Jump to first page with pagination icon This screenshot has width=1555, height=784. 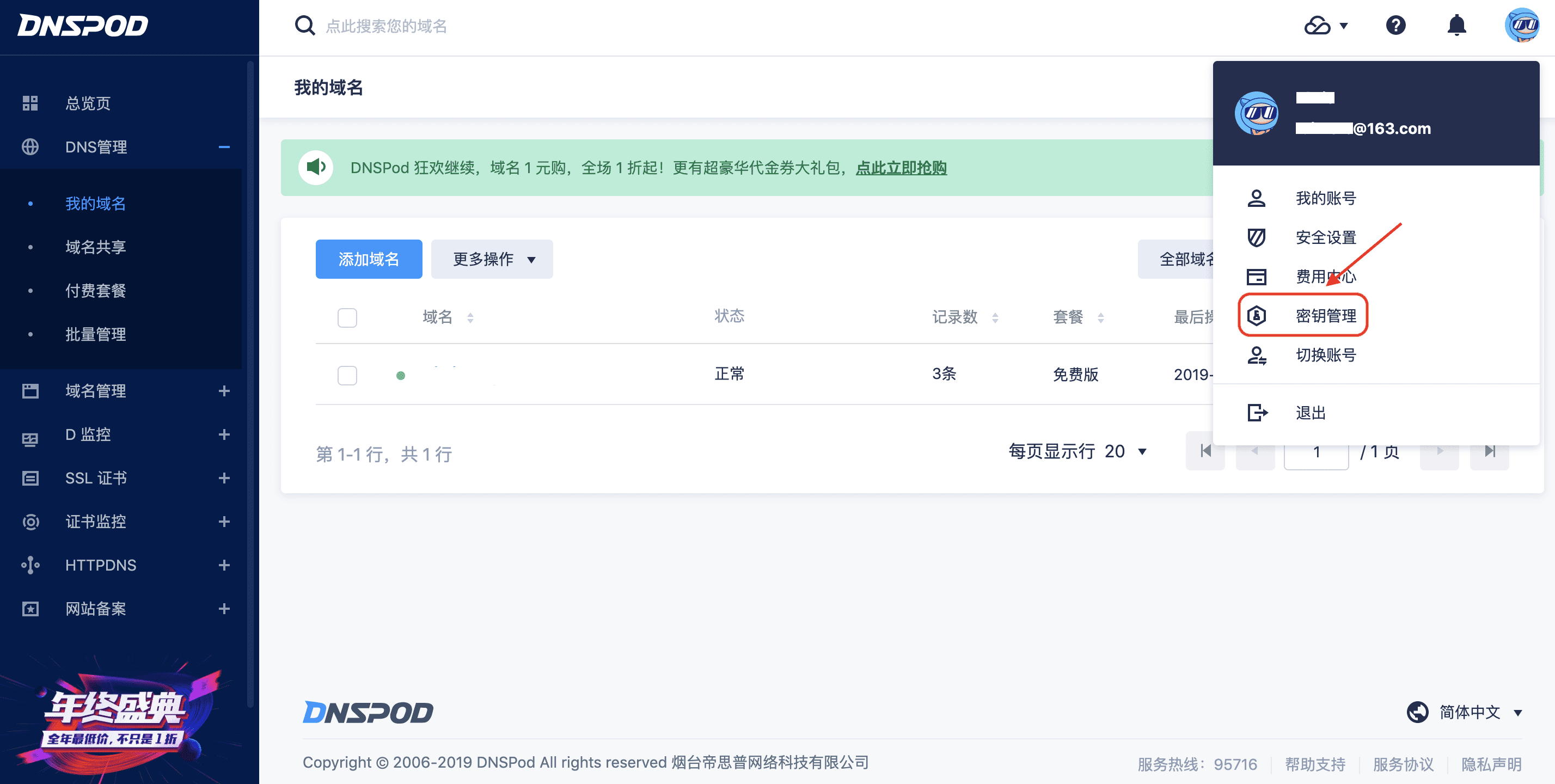tap(1205, 451)
